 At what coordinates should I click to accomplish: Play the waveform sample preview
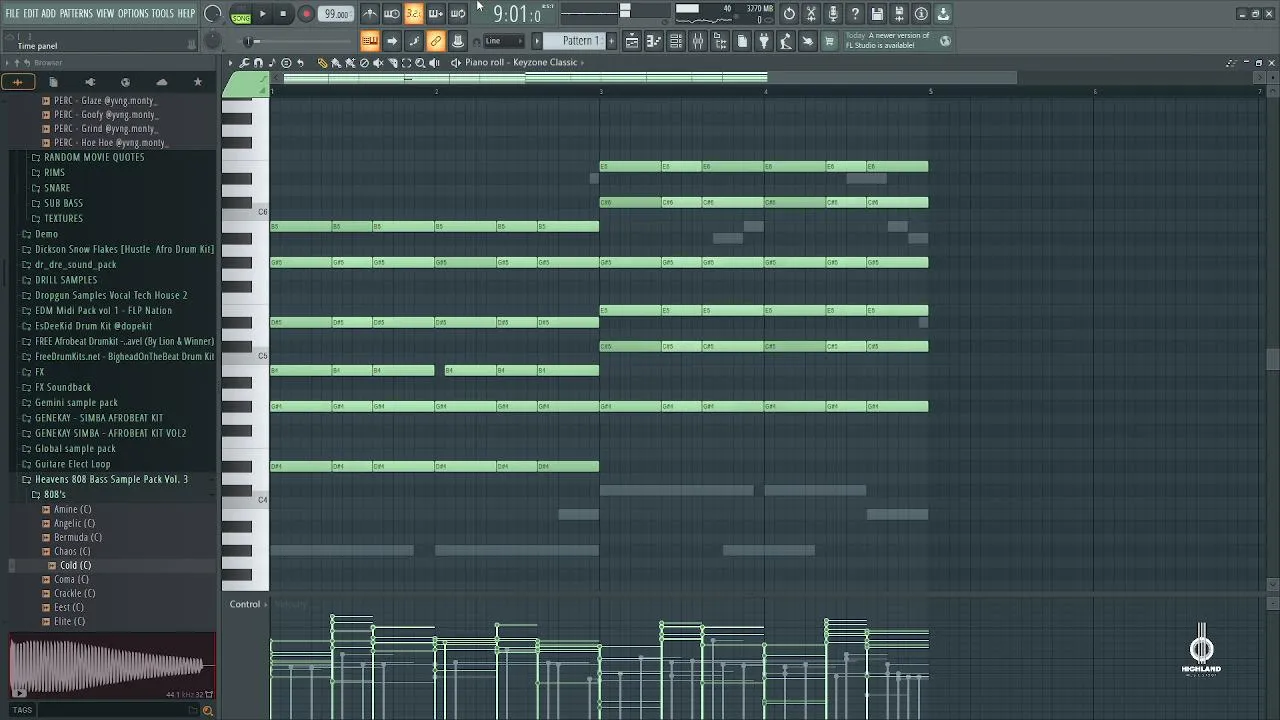click(x=19, y=692)
